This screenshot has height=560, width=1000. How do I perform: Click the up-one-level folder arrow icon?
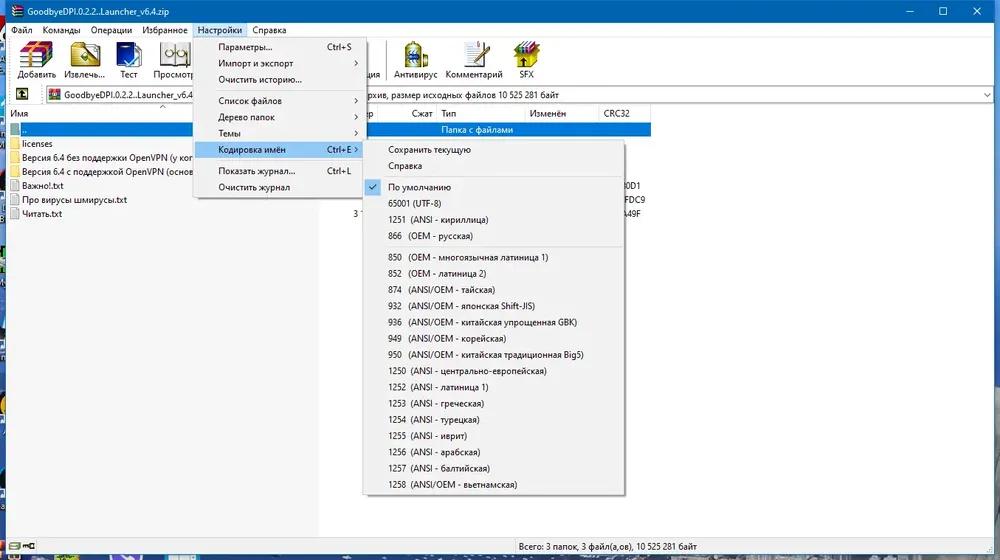[22, 94]
